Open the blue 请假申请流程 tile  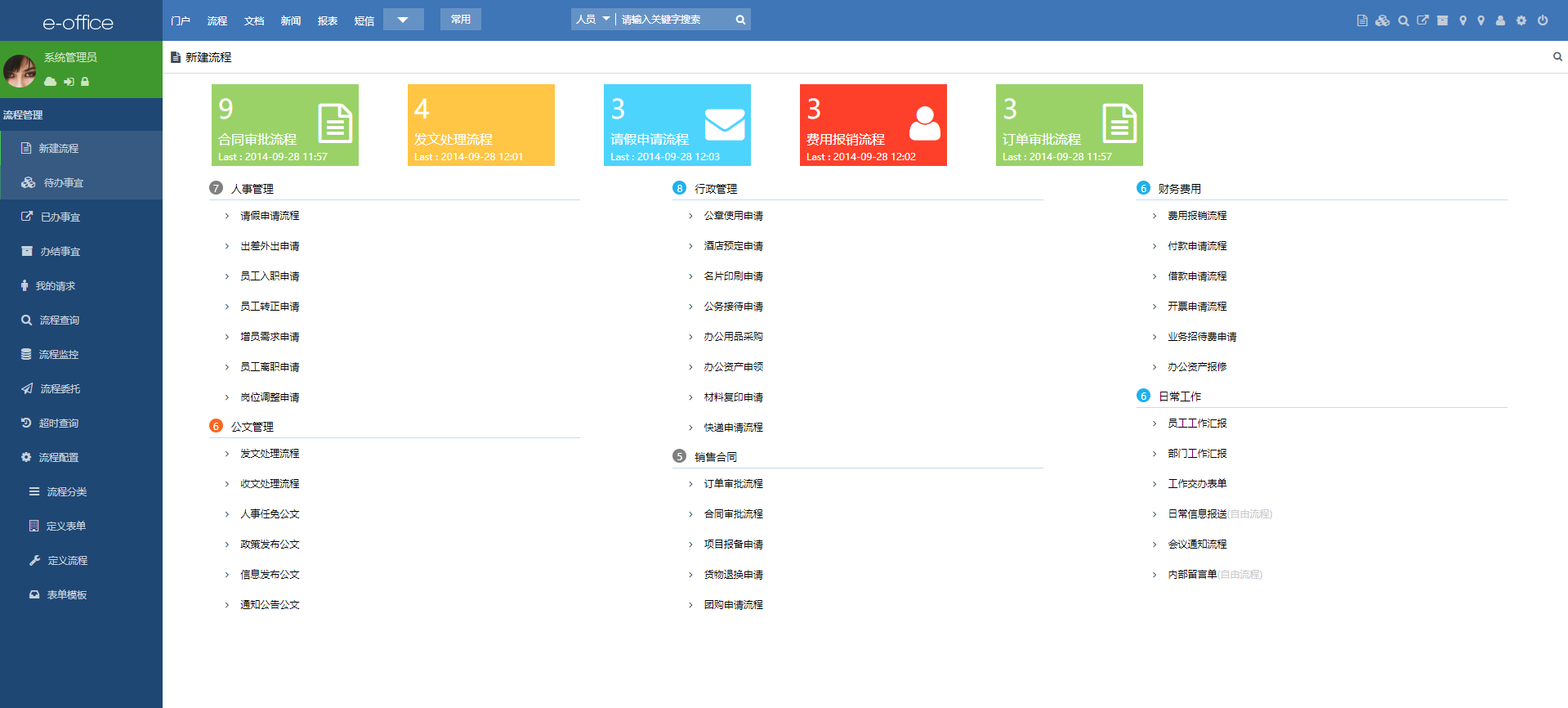click(677, 125)
